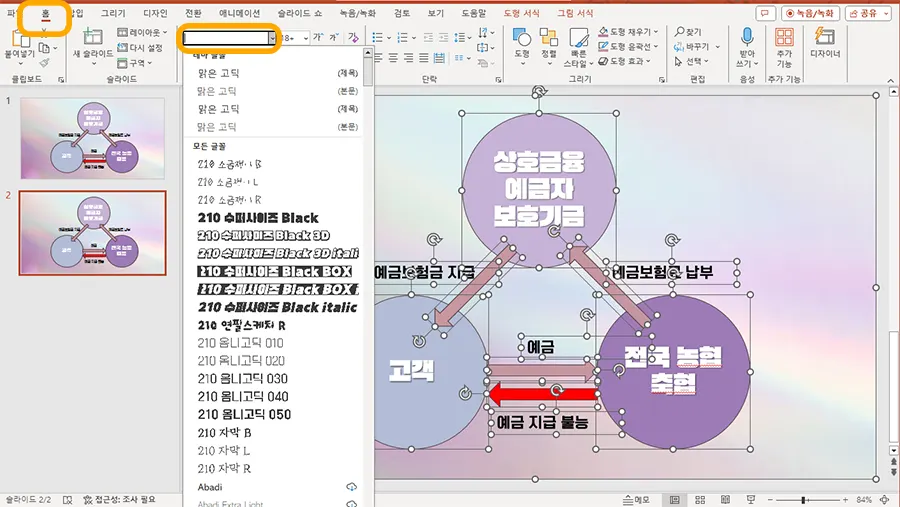
Task: Click the rotate handle of the top circle
Action: click(539, 91)
